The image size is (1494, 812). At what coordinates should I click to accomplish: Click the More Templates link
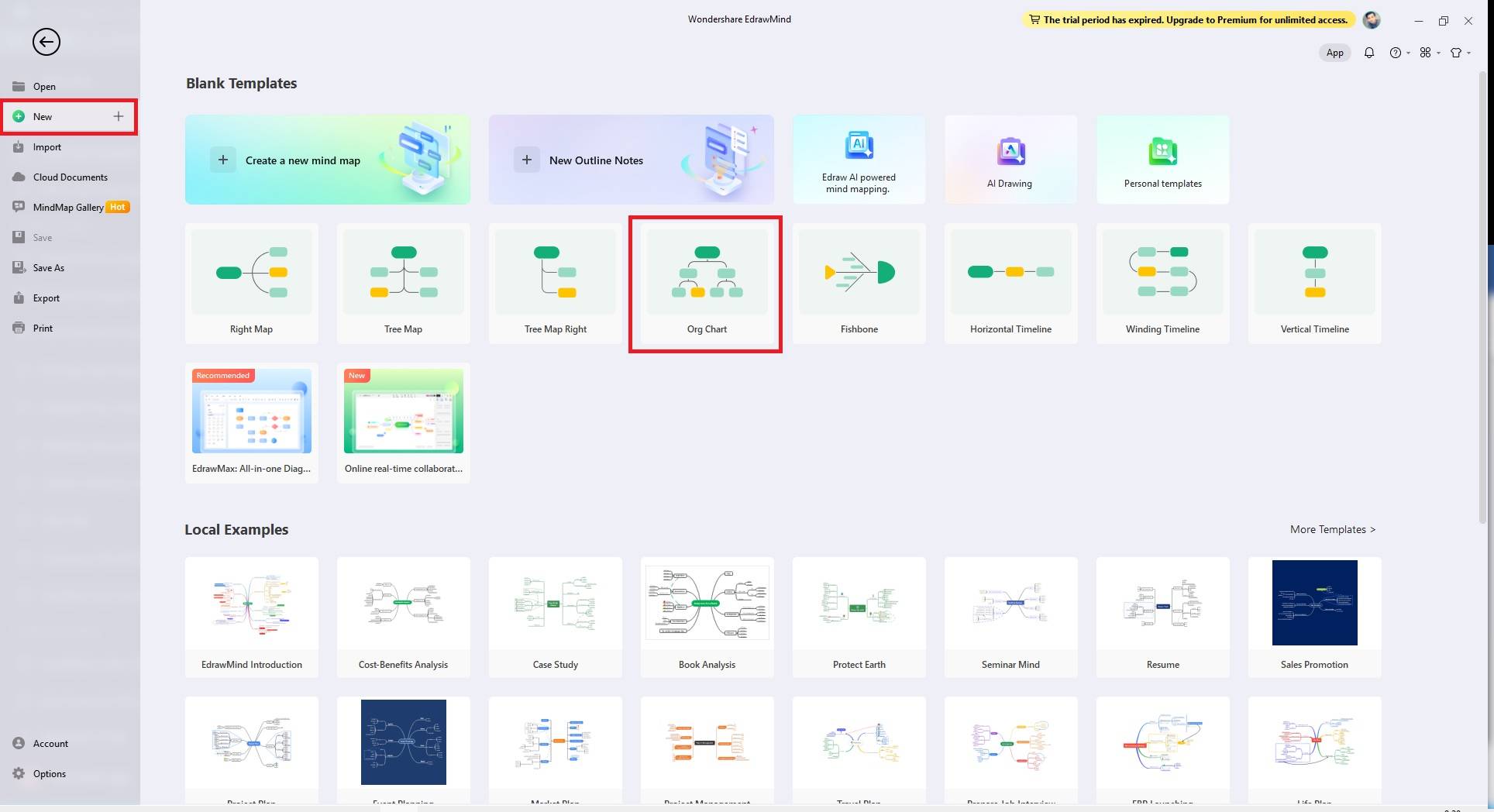coord(1333,529)
